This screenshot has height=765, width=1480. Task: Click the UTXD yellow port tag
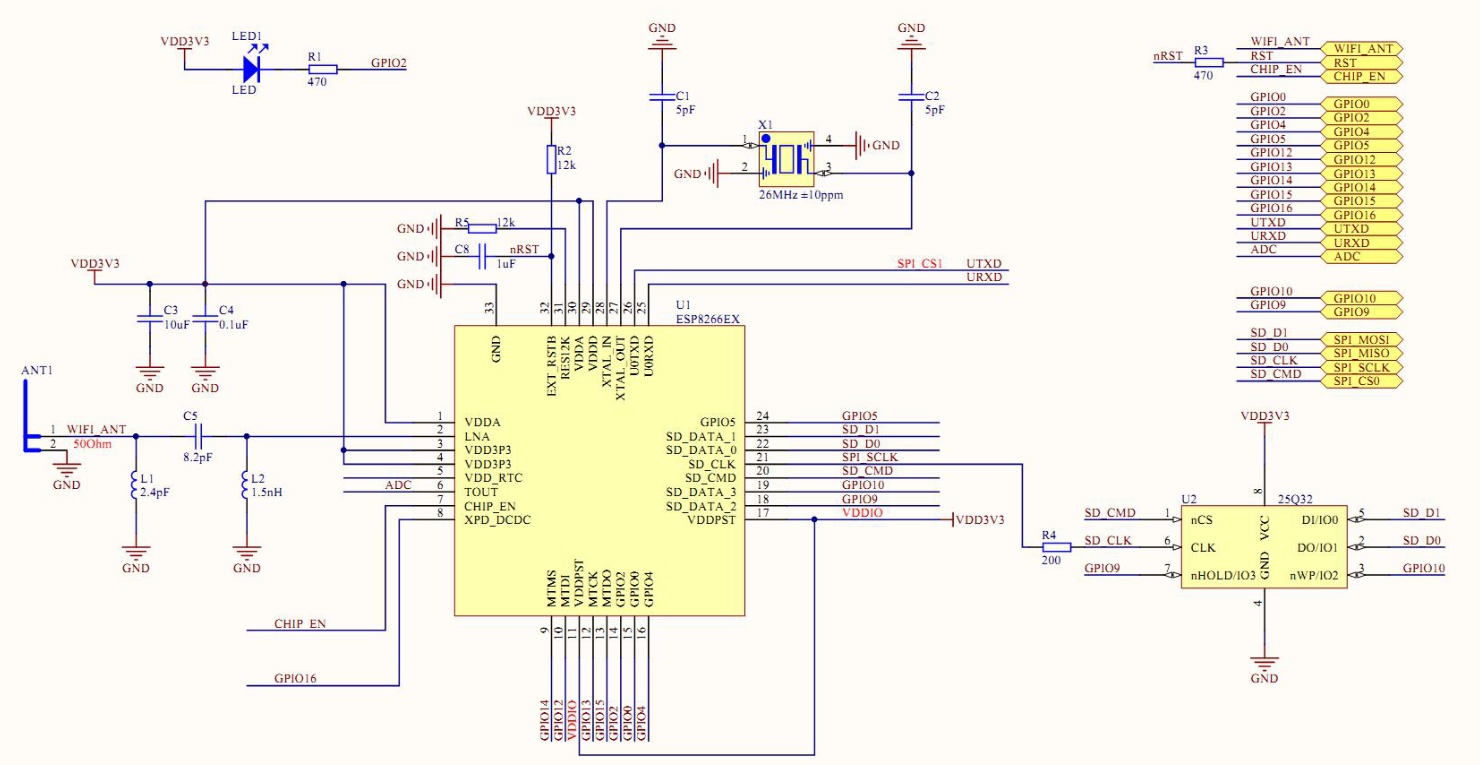[x=1362, y=229]
